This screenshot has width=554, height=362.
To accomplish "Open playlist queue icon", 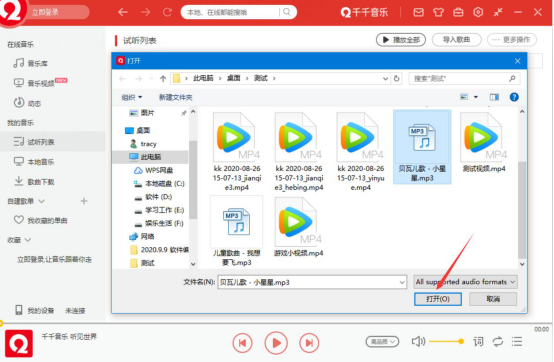I will (517, 342).
